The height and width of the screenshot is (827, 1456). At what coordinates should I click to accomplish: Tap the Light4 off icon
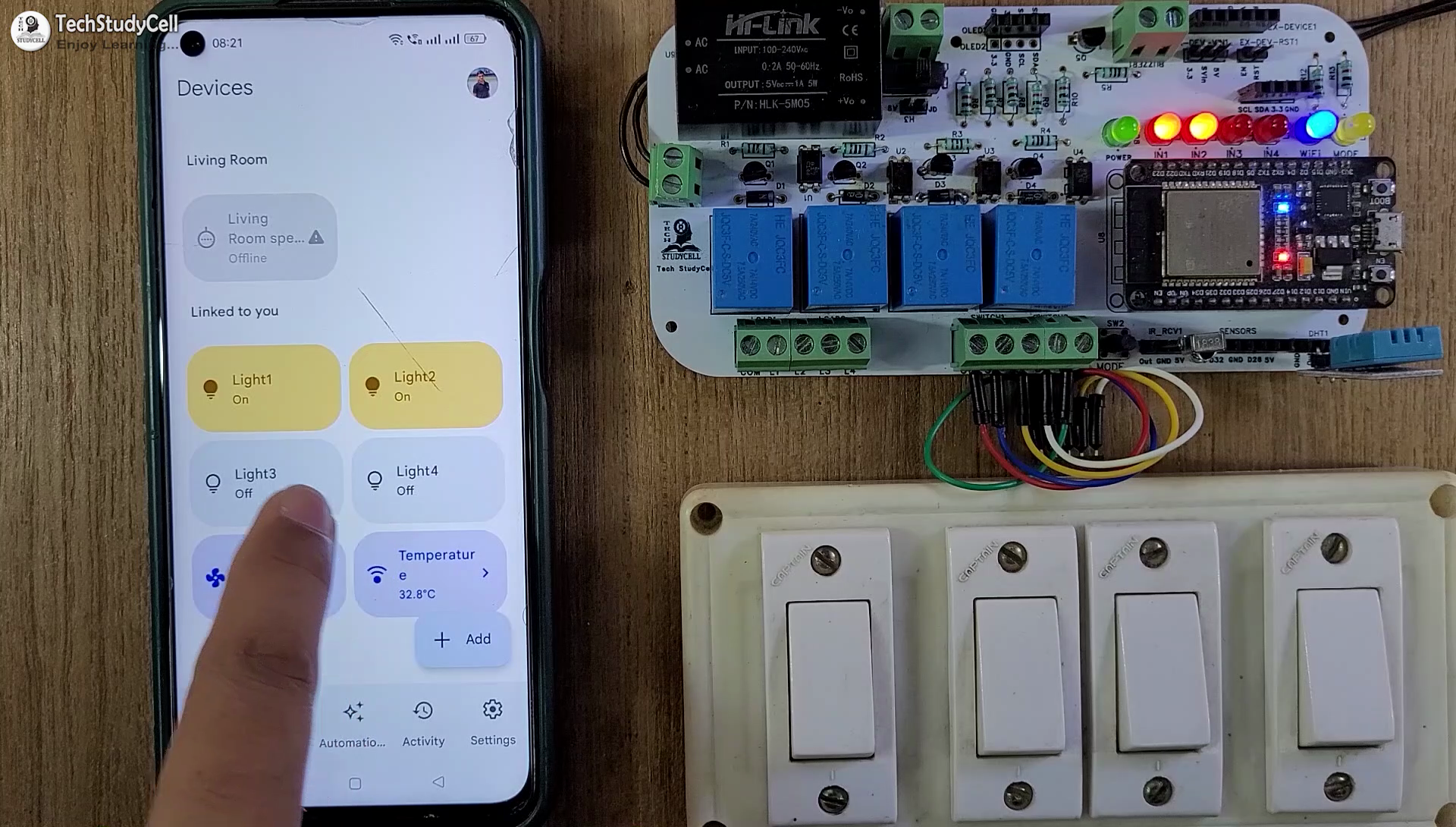pyautogui.click(x=376, y=480)
